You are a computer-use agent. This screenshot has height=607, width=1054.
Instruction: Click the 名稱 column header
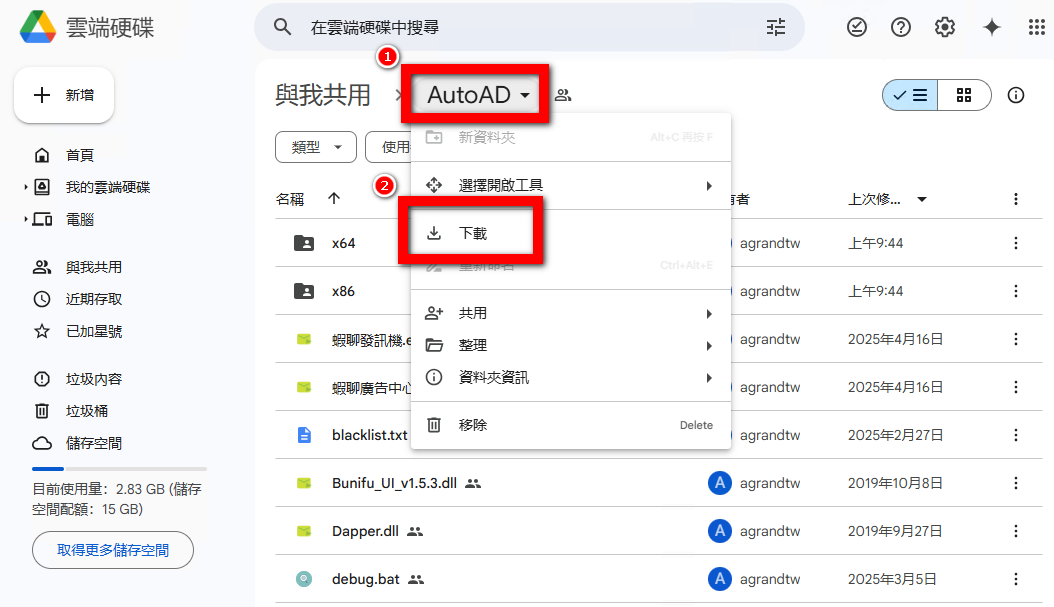(290, 199)
